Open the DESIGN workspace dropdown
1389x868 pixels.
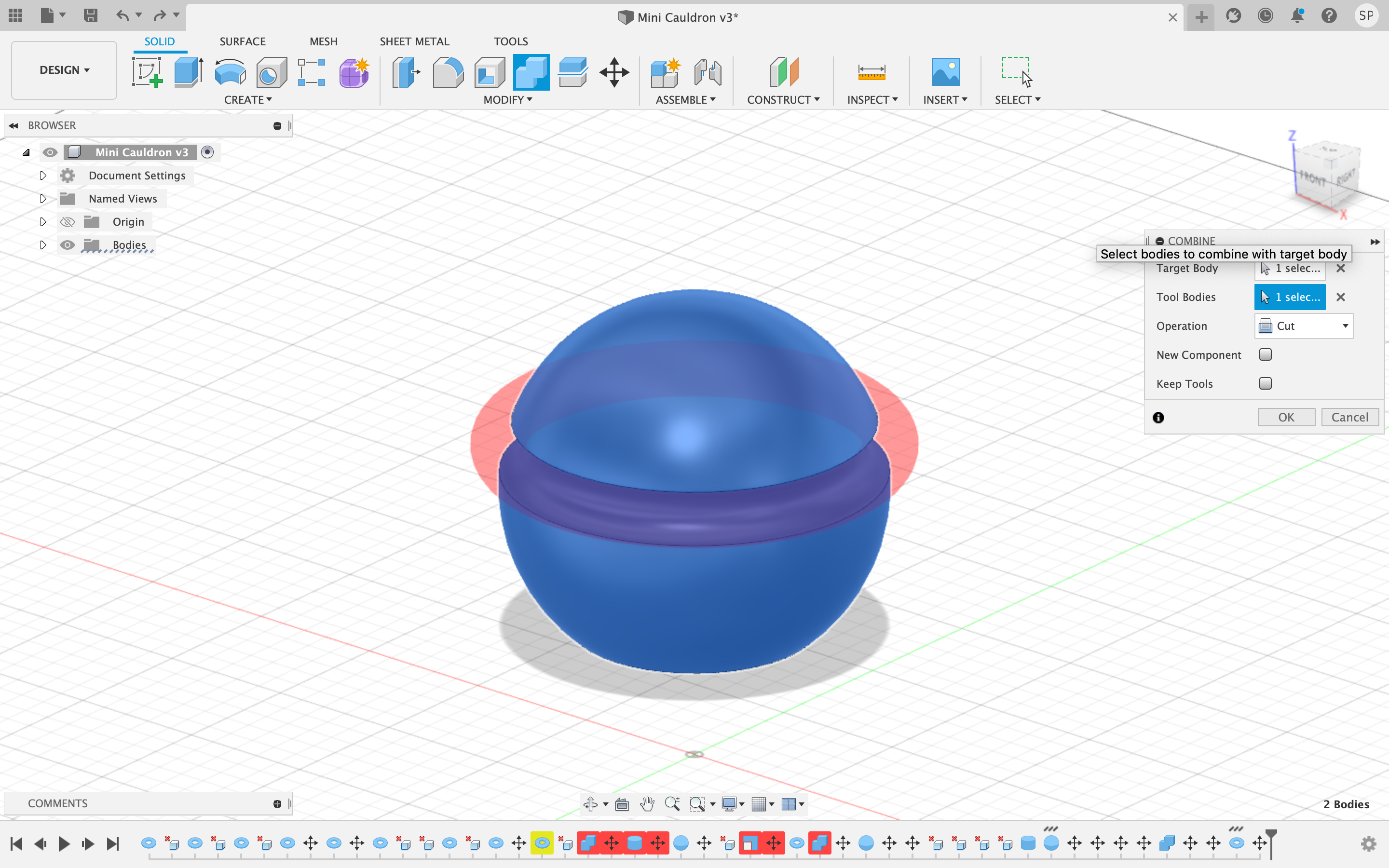coord(64,70)
